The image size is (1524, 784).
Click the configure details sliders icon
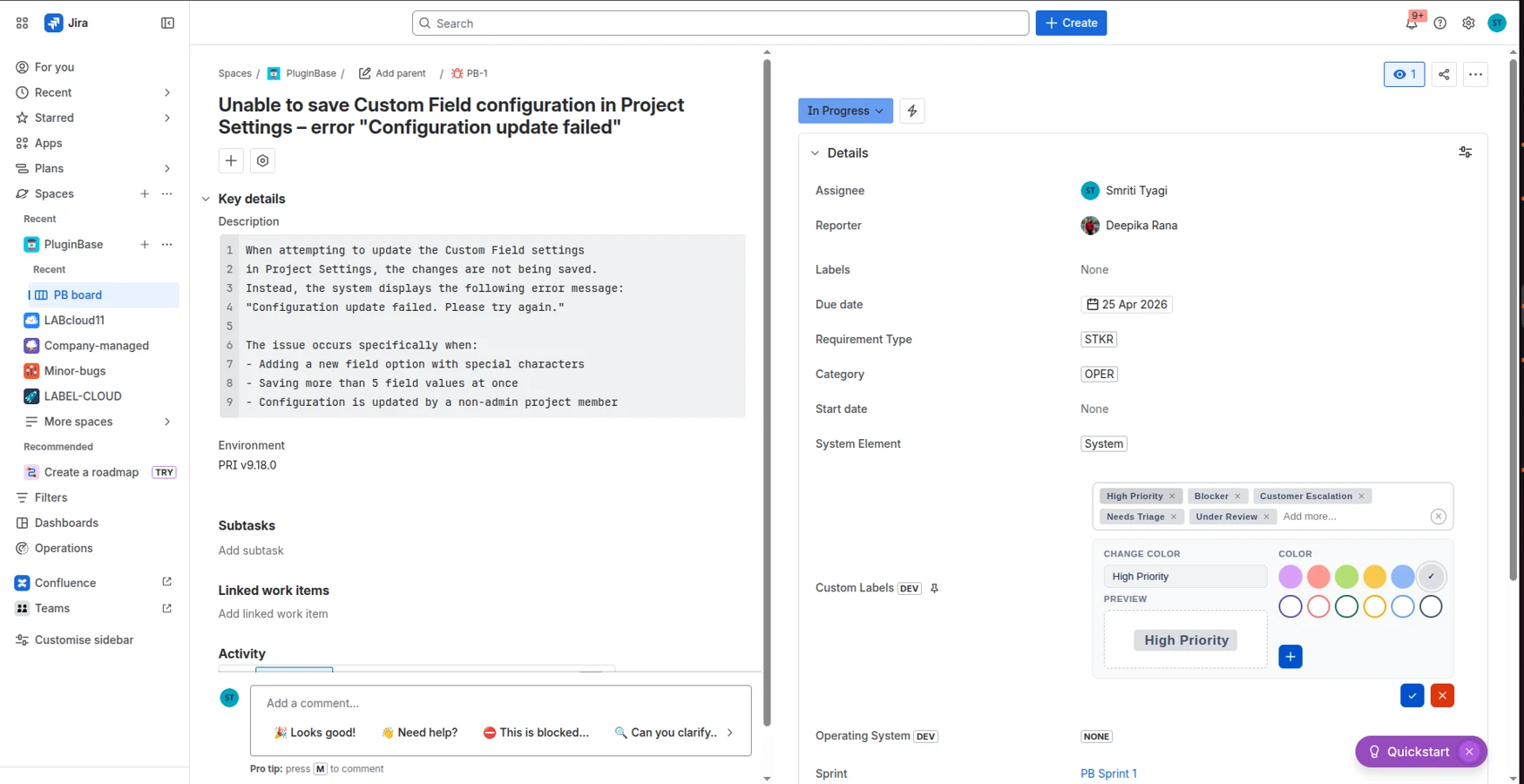[1466, 152]
